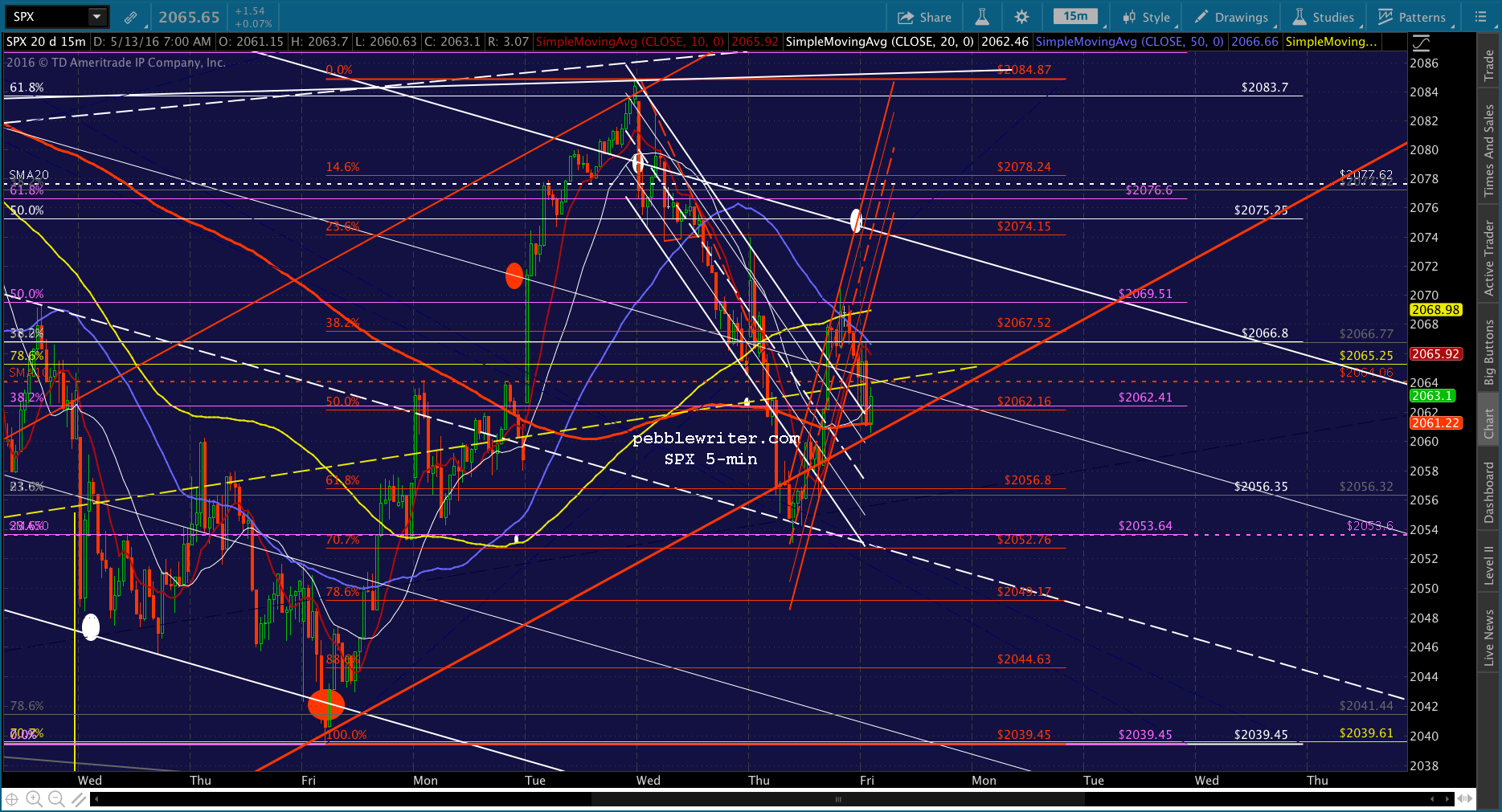Change the 15m timeframe setting

(1076, 16)
